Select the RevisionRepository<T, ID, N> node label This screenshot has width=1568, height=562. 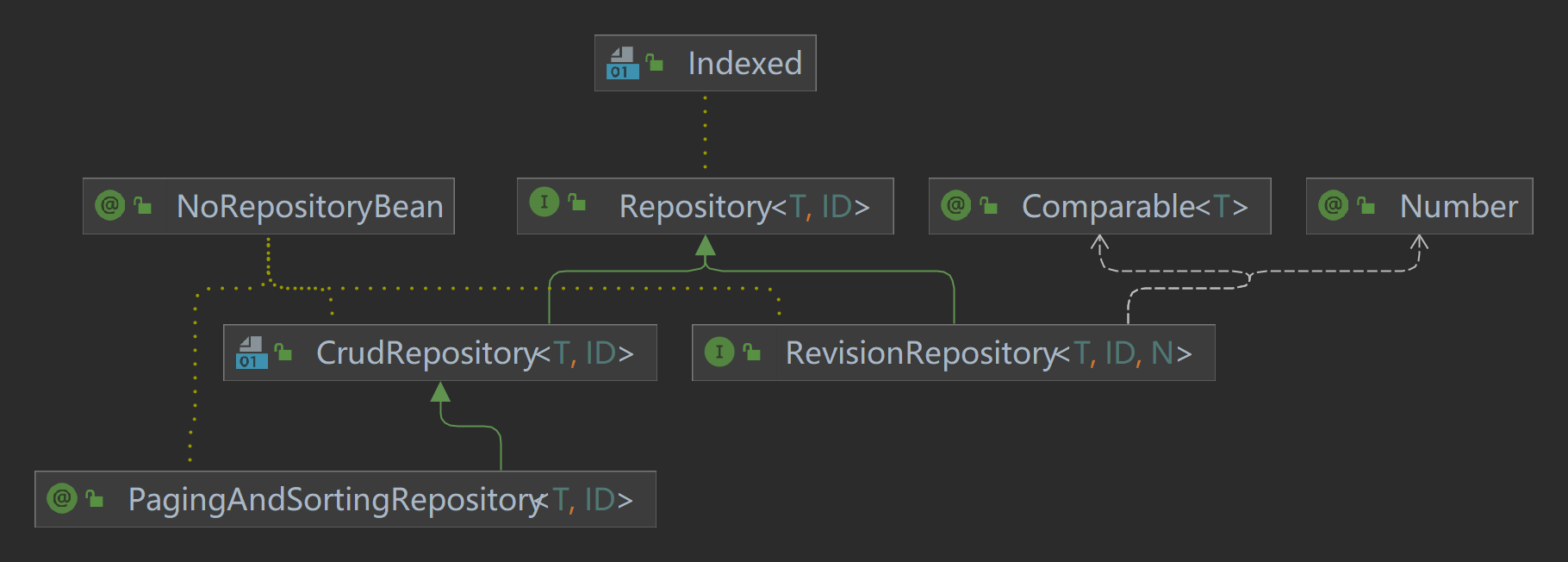click(988, 353)
